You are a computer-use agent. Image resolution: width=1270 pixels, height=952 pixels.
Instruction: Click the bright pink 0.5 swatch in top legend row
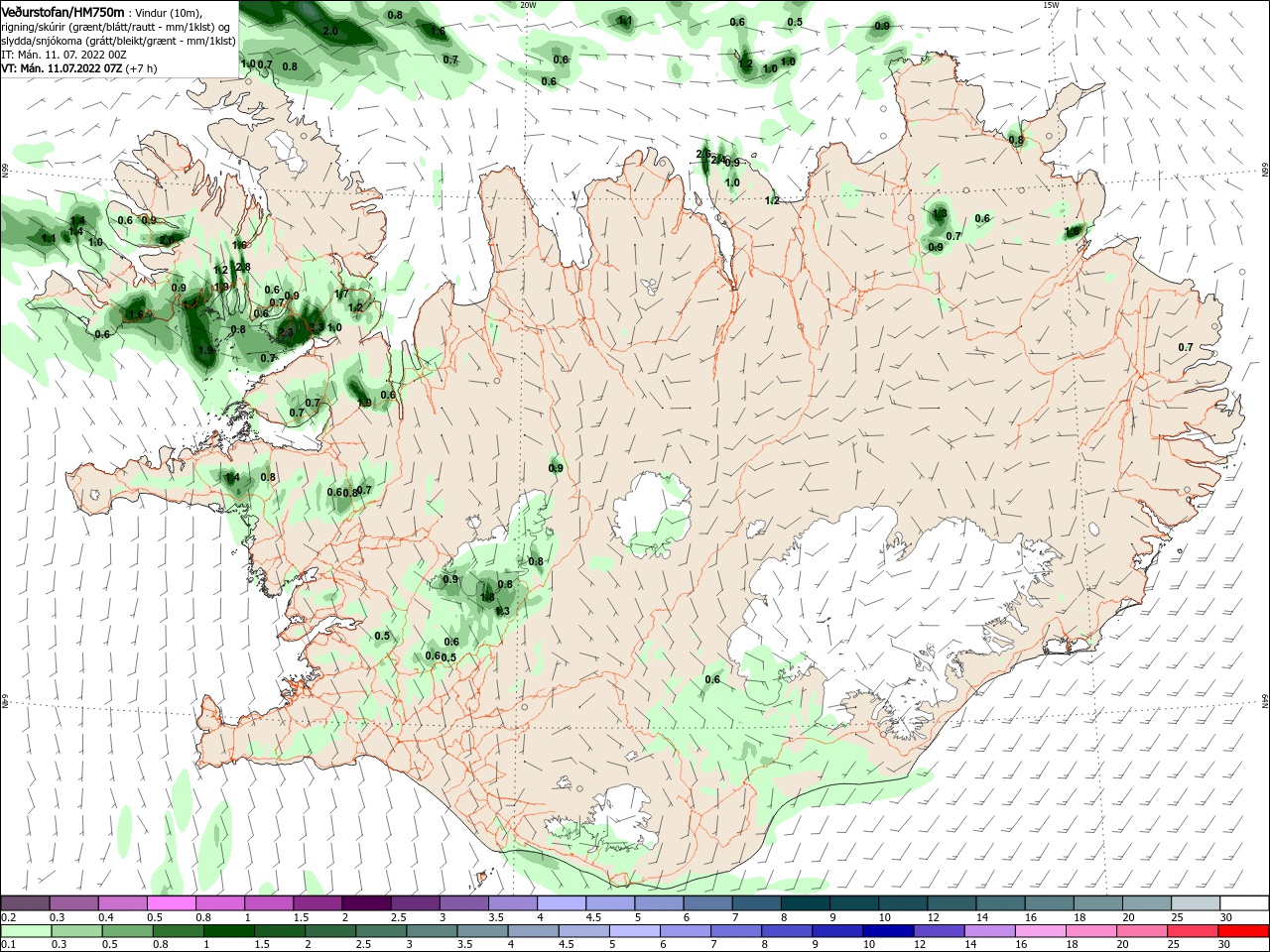(171, 903)
